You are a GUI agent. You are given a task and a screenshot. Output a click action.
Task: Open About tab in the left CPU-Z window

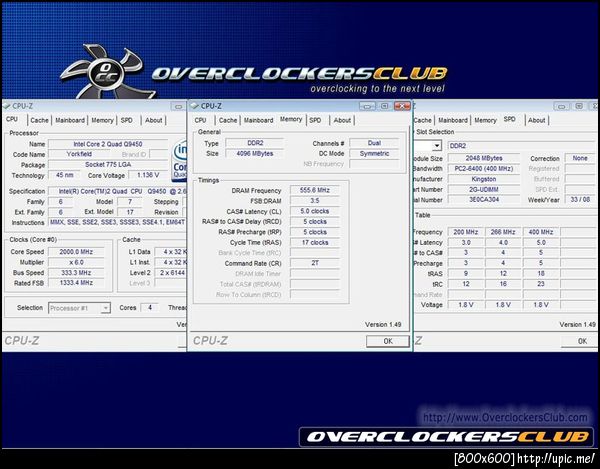(x=153, y=120)
